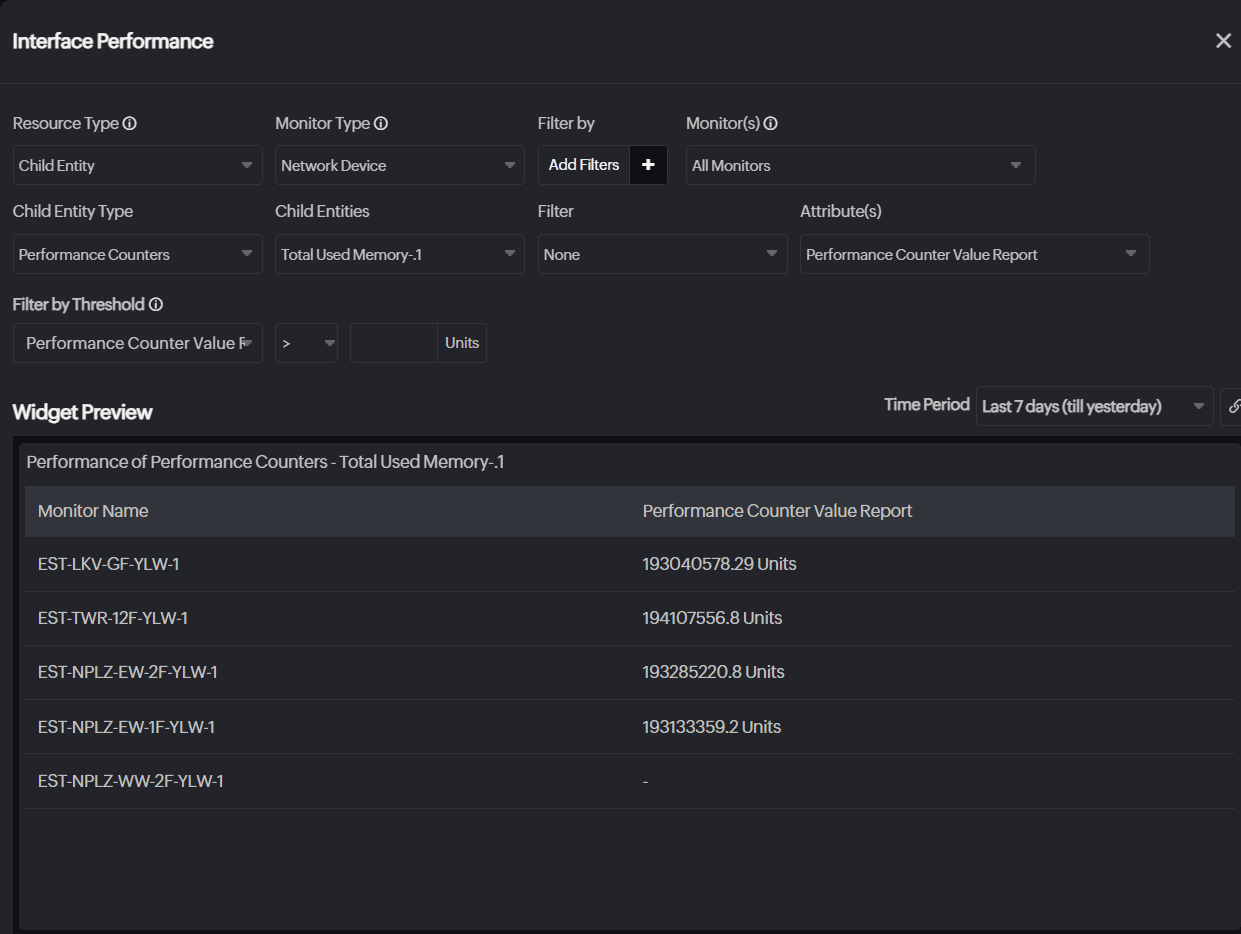The image size is (1241, 934).
Task: Expand the Attribute(s) dropdown
Action: coord(974,255)
